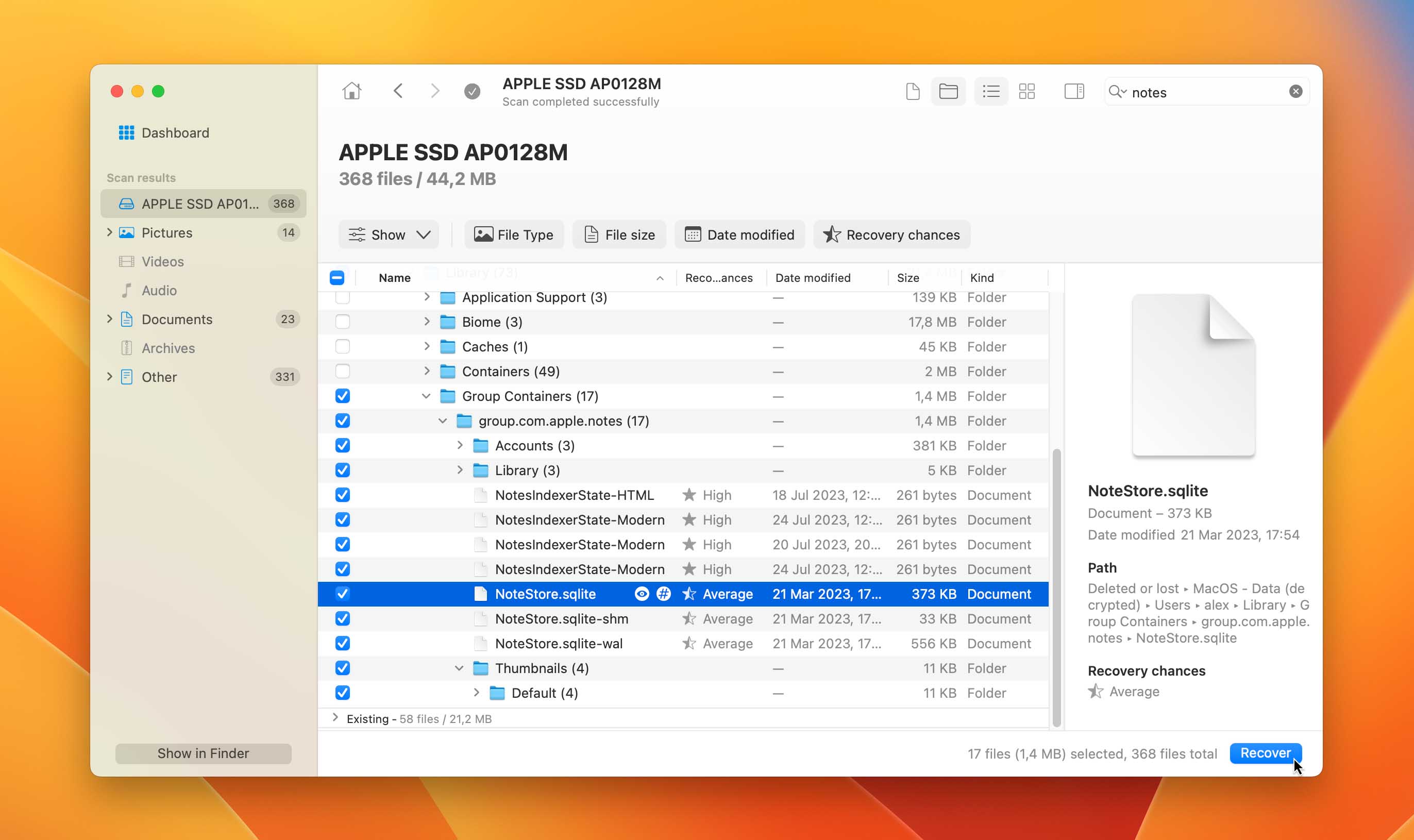Viewport: 1414px width, 840px height.
Task: Click the Accounts folder icon
Action: tap(480, 446)
